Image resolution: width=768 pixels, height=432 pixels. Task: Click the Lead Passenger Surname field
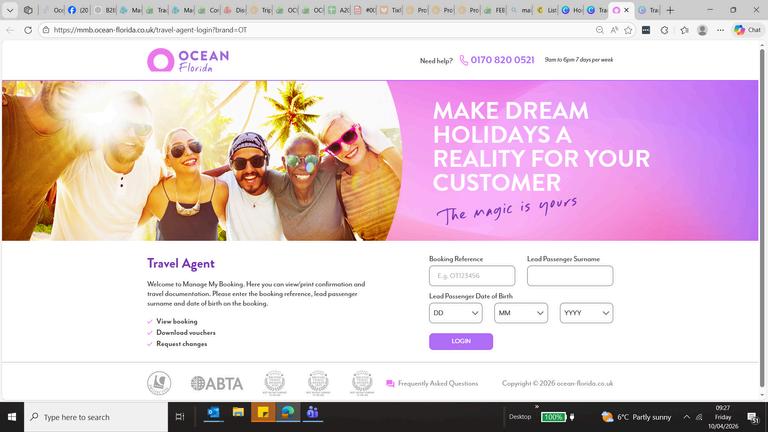(570, 276)
